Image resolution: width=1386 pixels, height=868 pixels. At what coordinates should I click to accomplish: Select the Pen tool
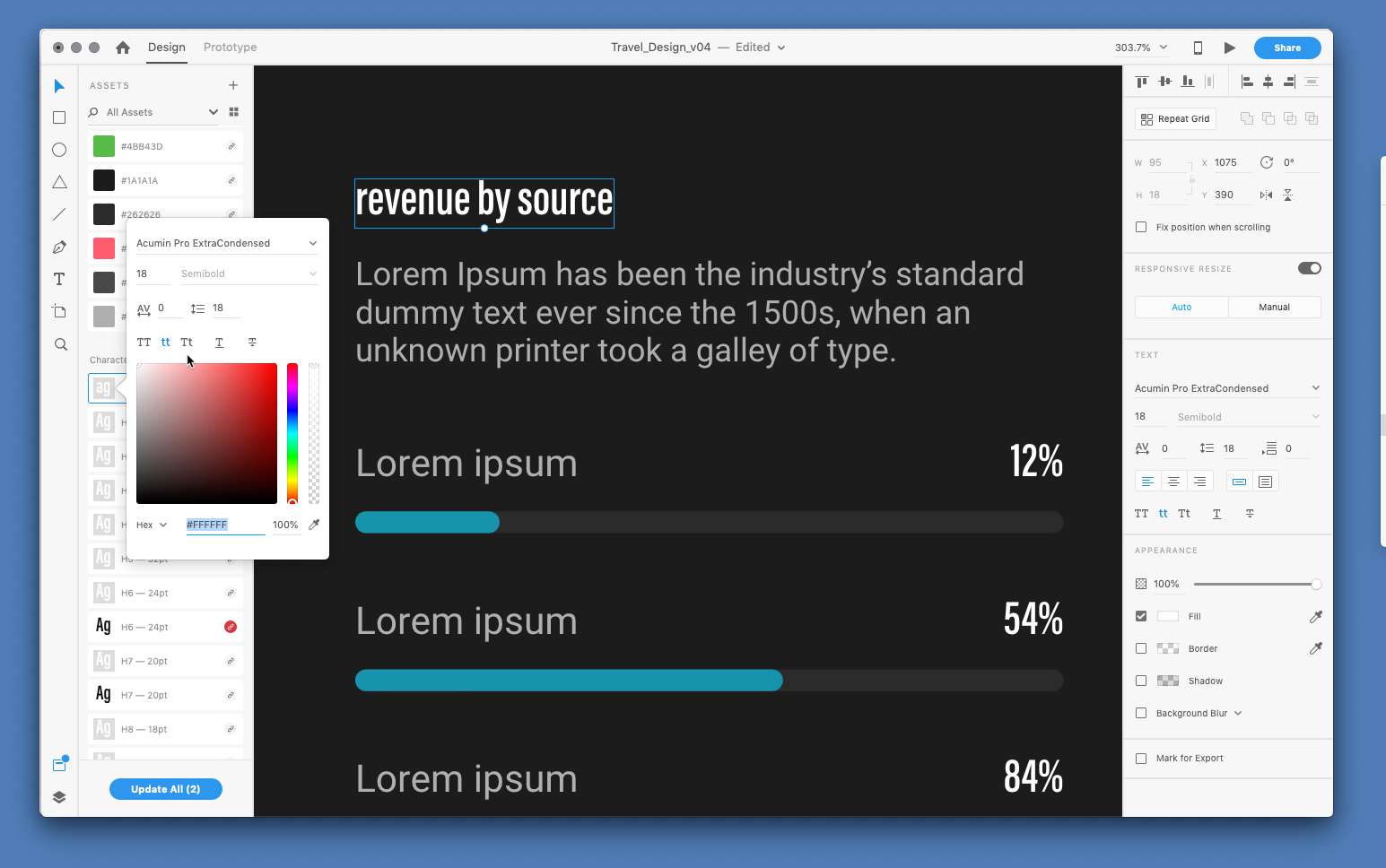point(59,247)
